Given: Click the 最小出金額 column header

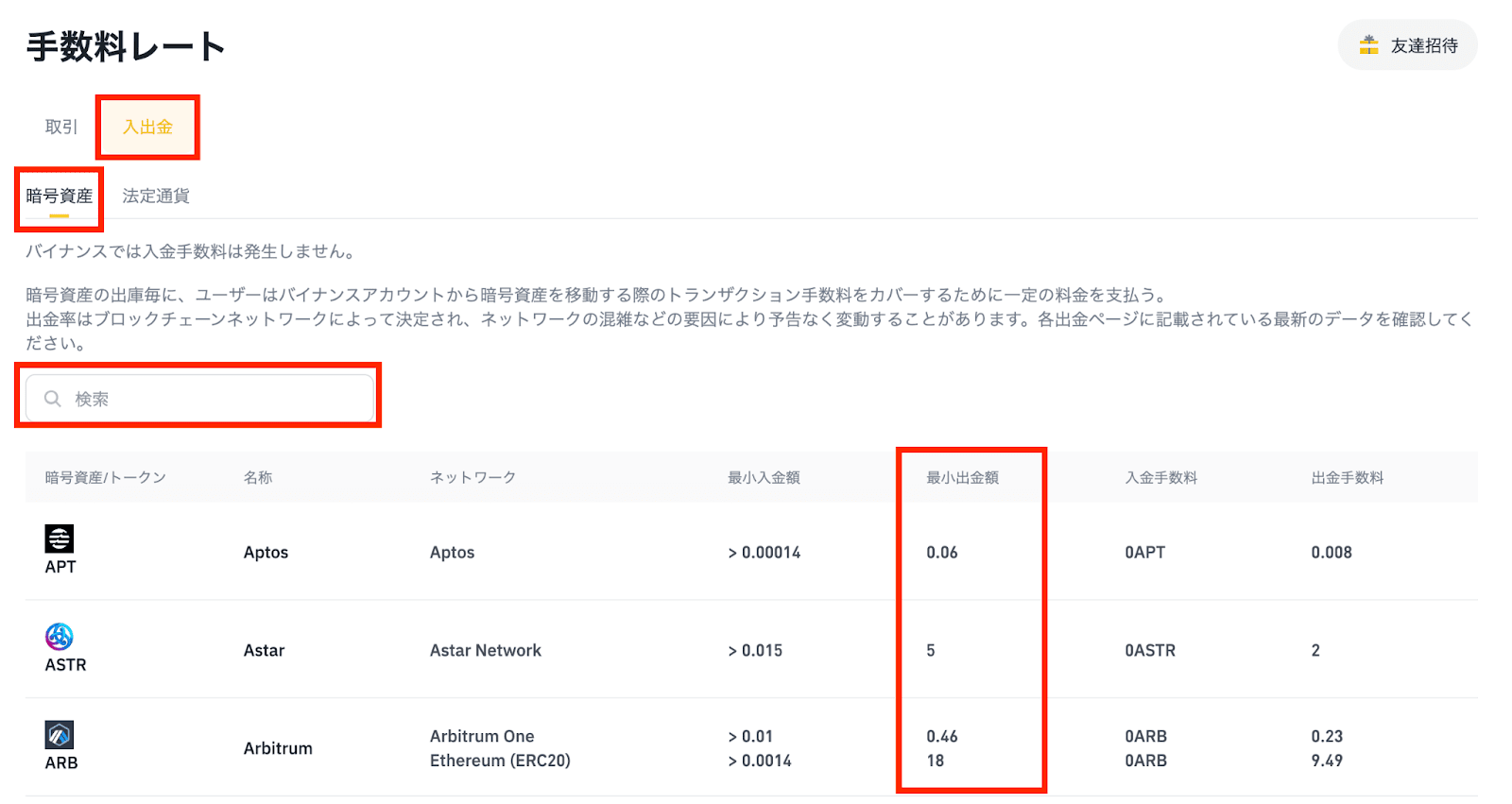Looking at the screenshot, I should click(x=962, y=477).
